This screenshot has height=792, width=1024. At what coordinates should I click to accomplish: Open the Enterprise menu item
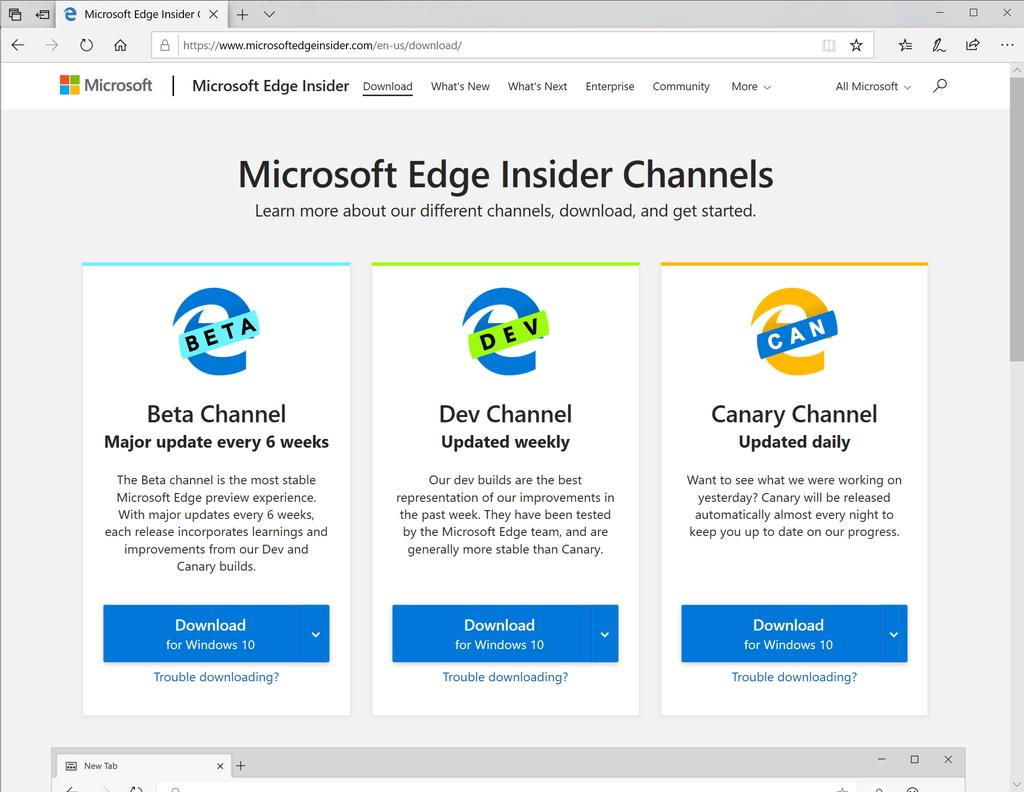pos(610,87)
